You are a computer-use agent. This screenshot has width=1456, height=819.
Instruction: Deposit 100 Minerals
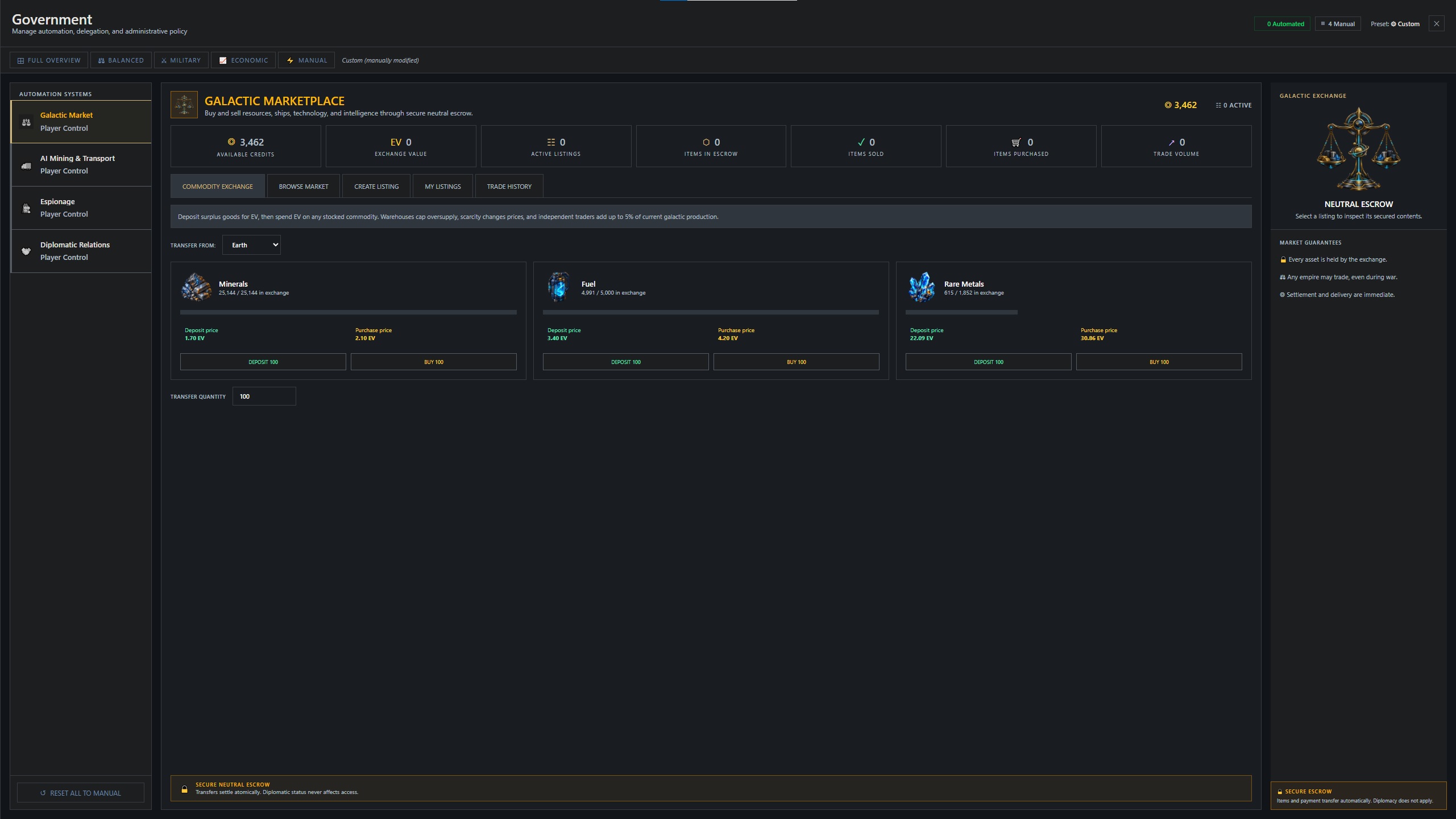click(263, 362)
